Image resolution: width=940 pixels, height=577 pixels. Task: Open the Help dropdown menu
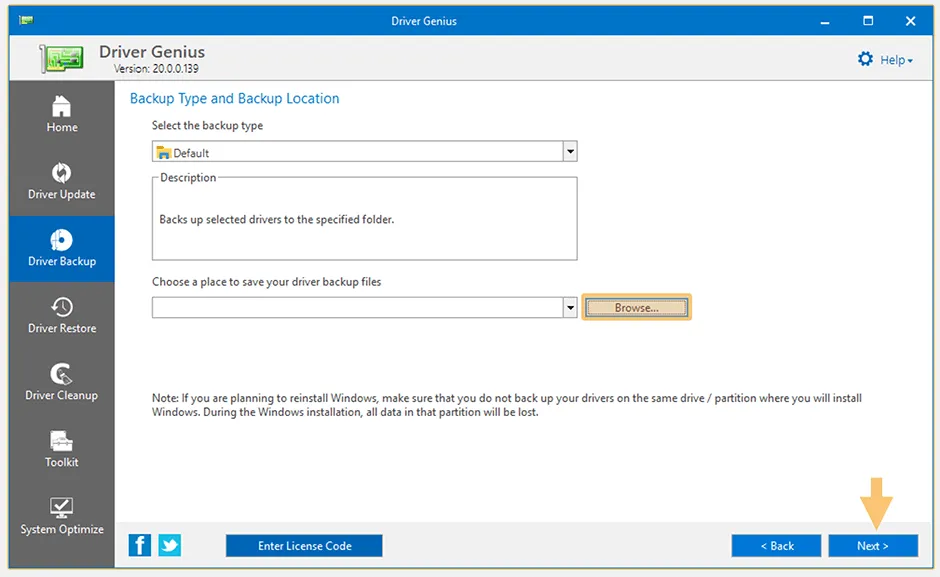pos(896,60)
